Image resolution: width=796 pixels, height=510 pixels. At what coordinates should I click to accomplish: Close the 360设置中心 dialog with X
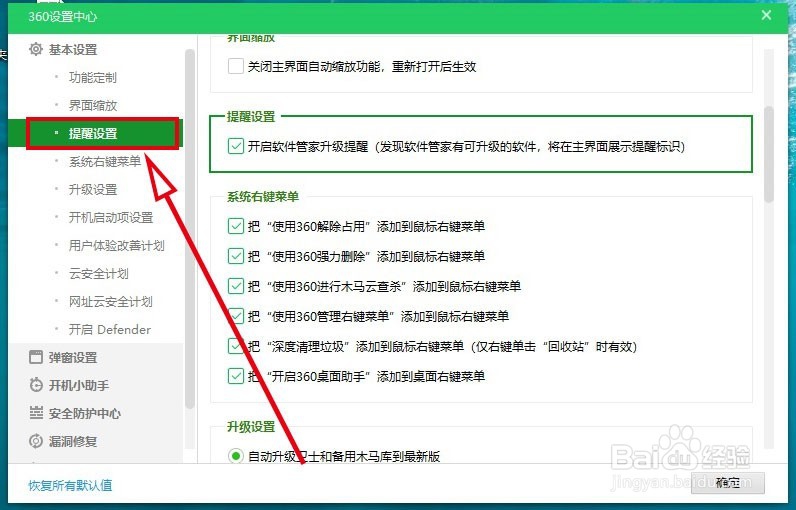766,15
